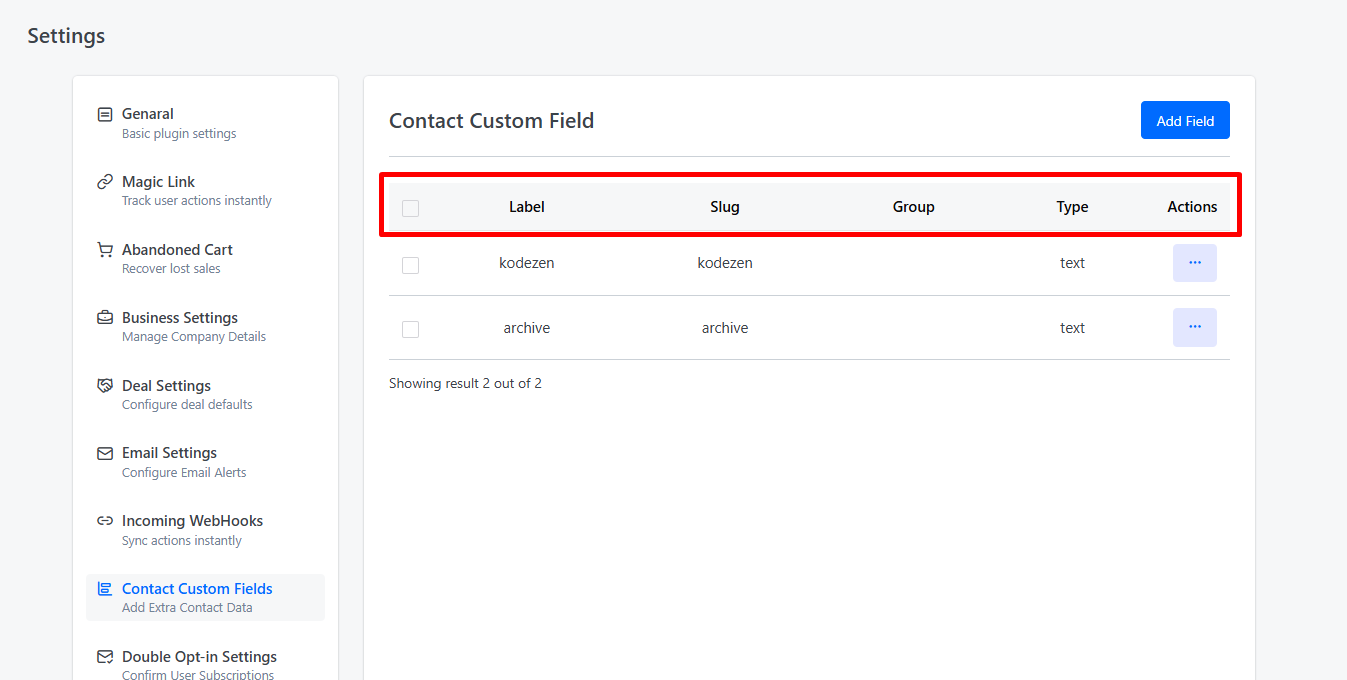Click the Group column header
Image resolution: width=1347 pixels, height=680 pixels.
(x=914, y=207)
